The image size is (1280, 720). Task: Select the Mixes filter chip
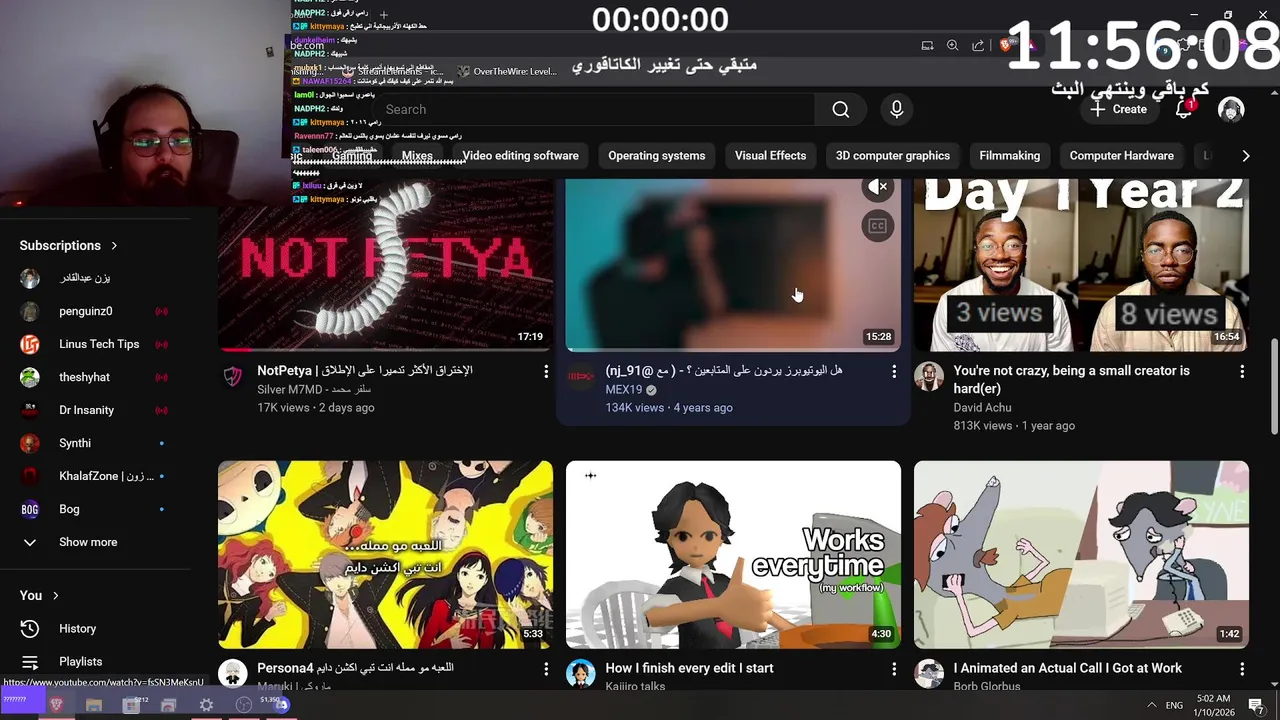[x=417, y=156]
